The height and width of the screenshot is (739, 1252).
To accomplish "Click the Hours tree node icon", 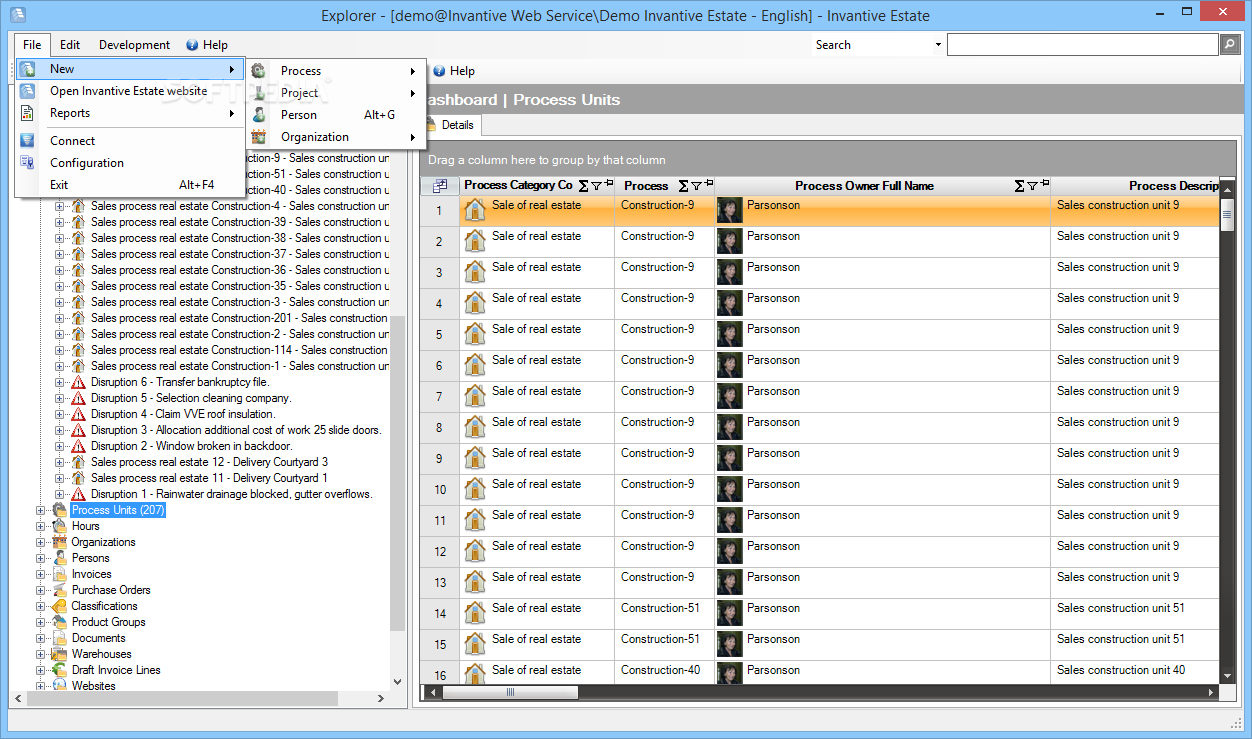I will (59, 526).
